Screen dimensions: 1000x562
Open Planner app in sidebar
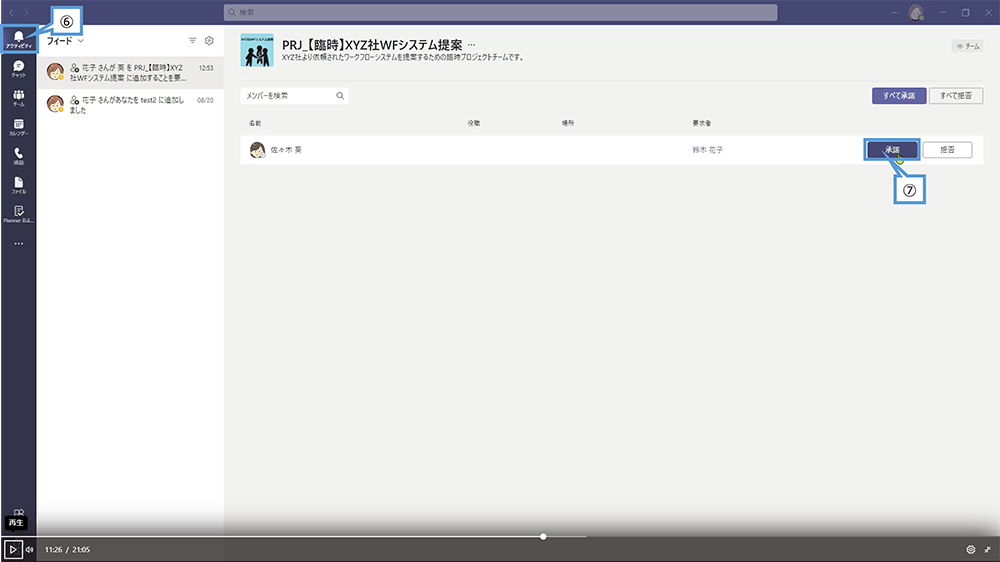tap(18, 214)
